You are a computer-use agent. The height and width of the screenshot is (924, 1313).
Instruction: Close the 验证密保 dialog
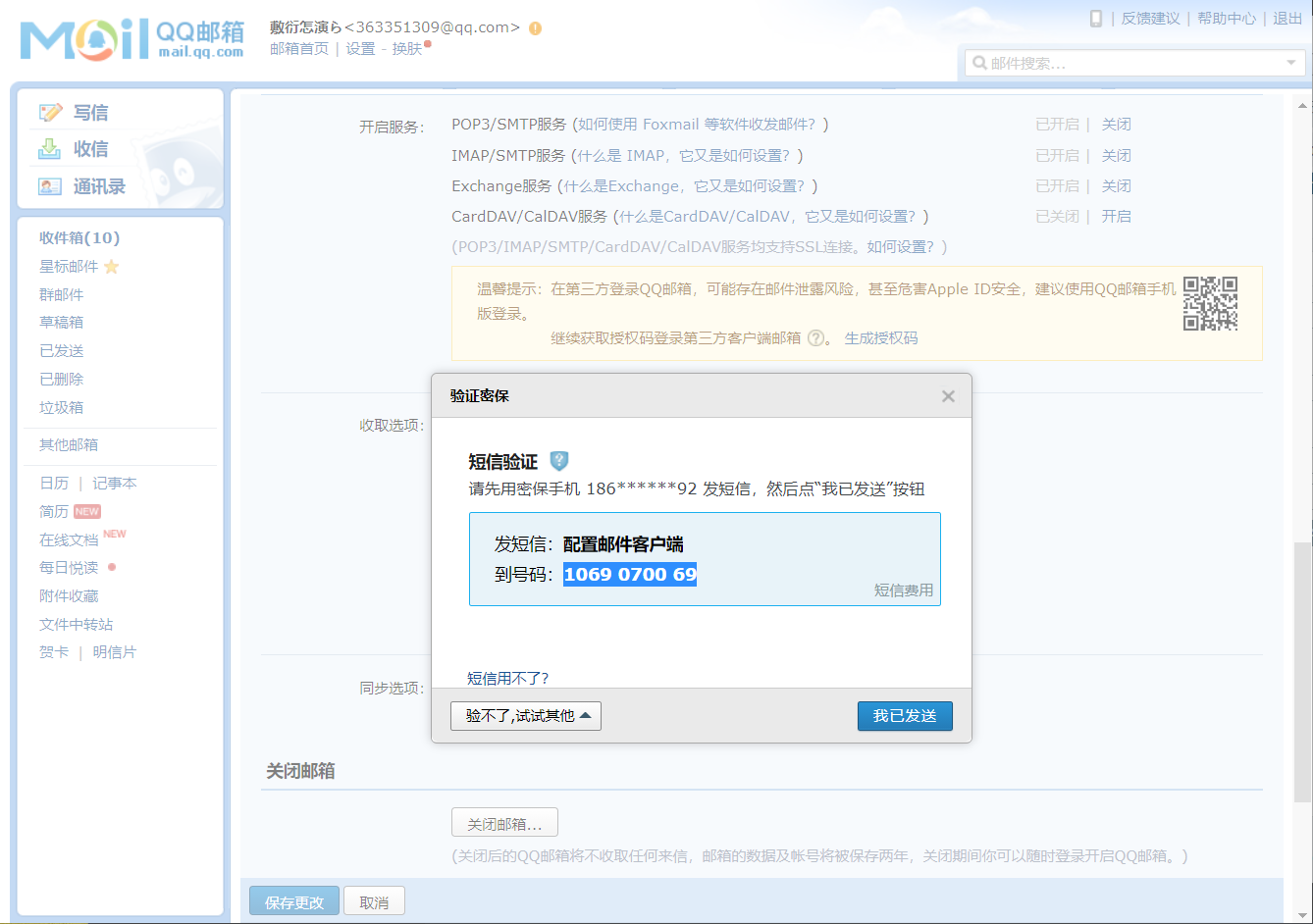(948, 396)
